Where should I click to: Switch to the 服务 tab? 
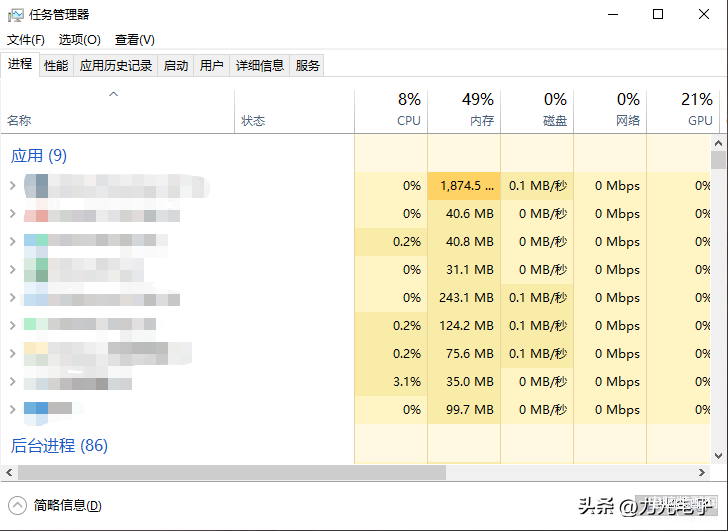click(308, 66)
